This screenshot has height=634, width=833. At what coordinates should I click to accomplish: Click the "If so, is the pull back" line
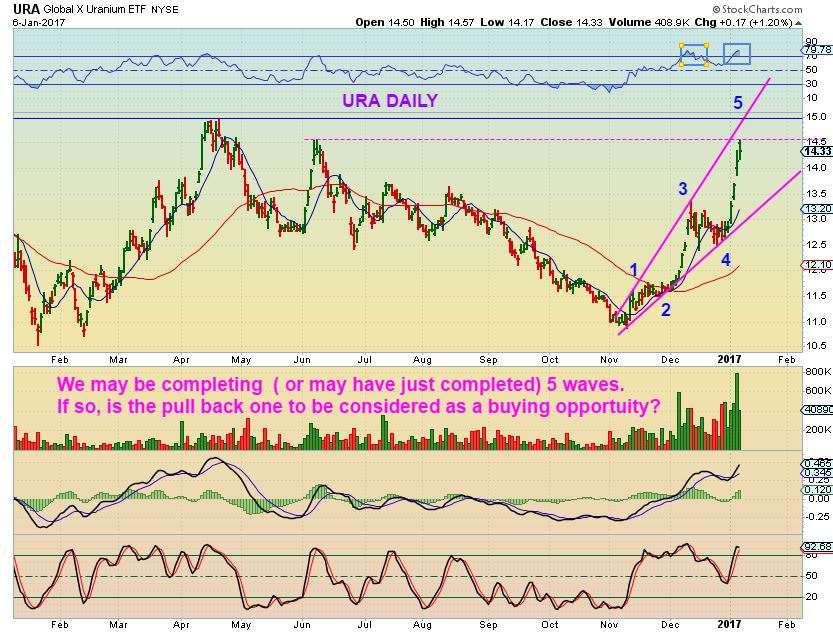(x=359, y=407)
